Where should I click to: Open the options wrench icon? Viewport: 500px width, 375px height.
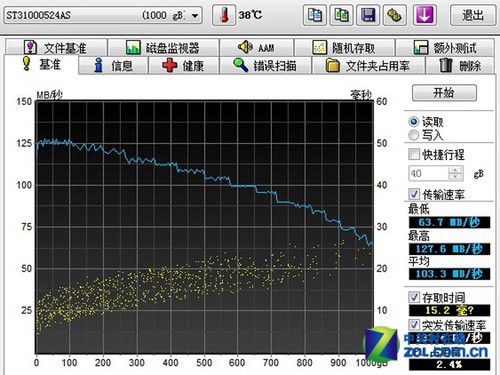(394, 15)
